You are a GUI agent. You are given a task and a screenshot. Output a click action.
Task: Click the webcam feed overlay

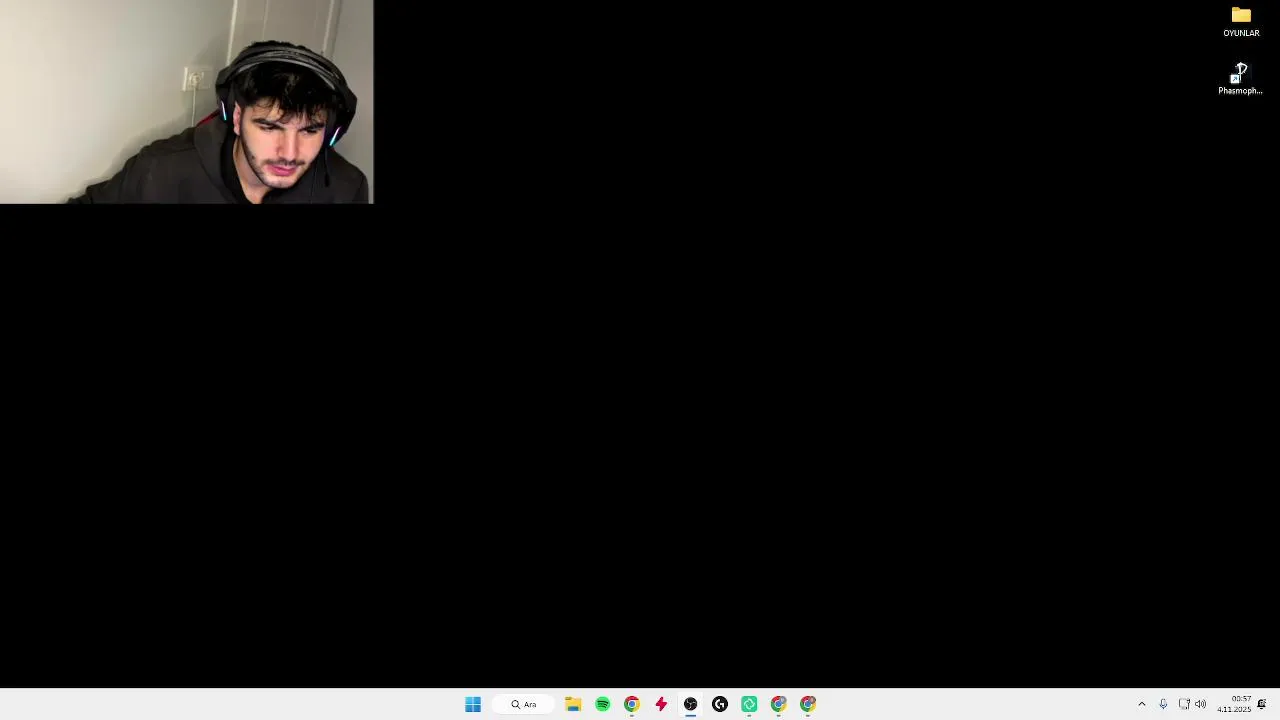point(187,102)
